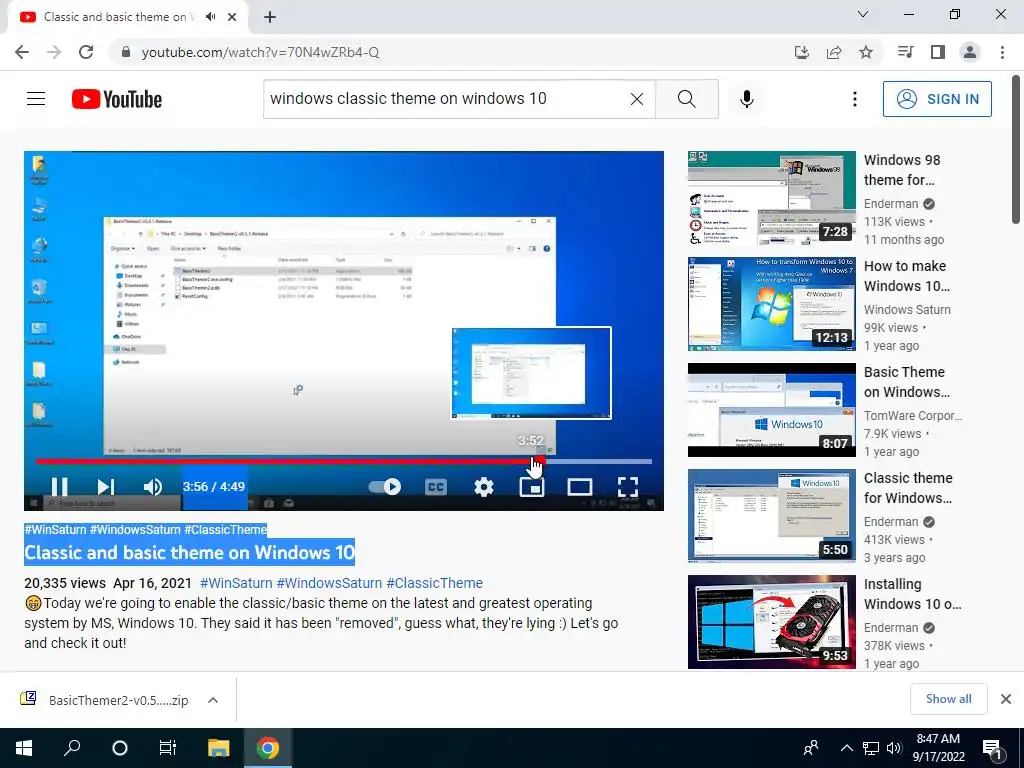Viewport: 1024px width, 768px height.
Task: Mute the tab audio icon
Action: 210,17
